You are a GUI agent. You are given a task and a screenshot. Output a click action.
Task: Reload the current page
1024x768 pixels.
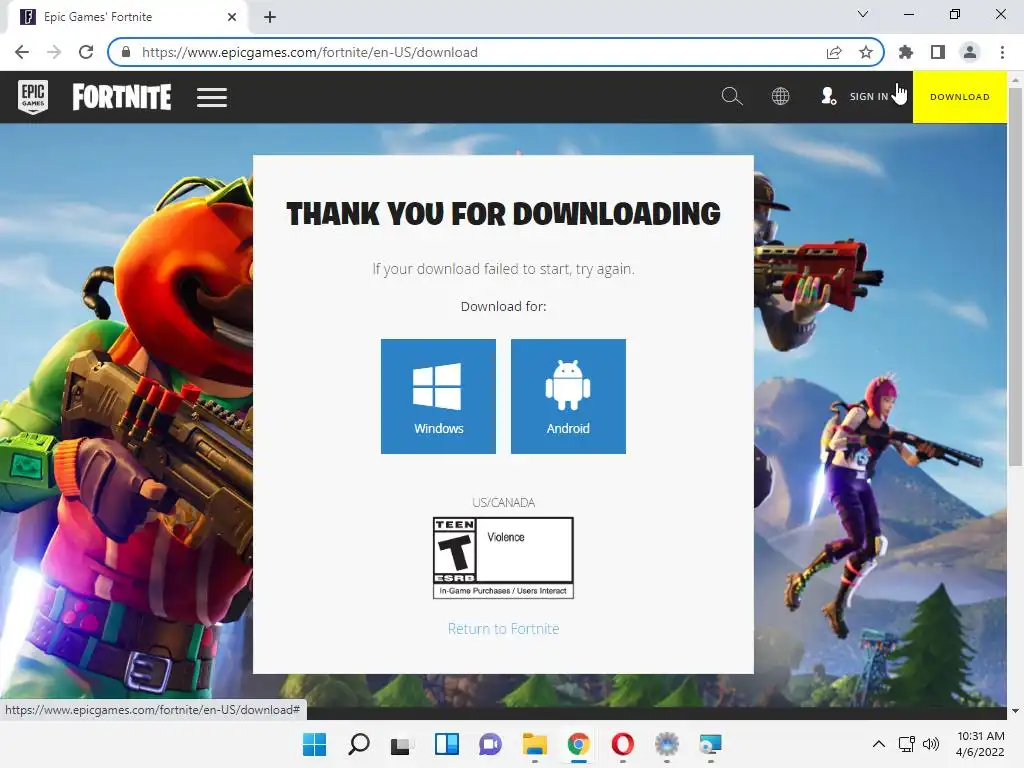(x=86, y=52)
